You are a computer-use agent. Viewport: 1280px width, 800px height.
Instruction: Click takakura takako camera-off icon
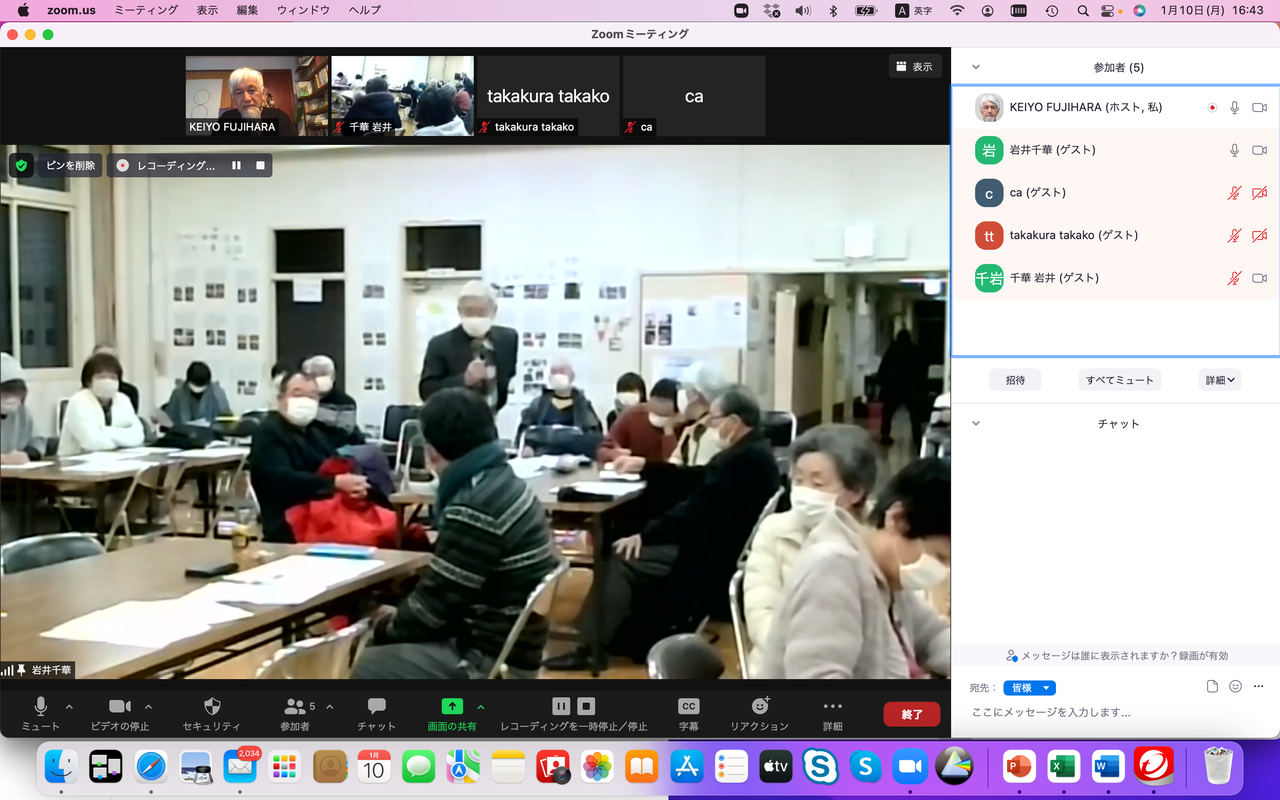pyautogui.click(x=1260, y=235)
